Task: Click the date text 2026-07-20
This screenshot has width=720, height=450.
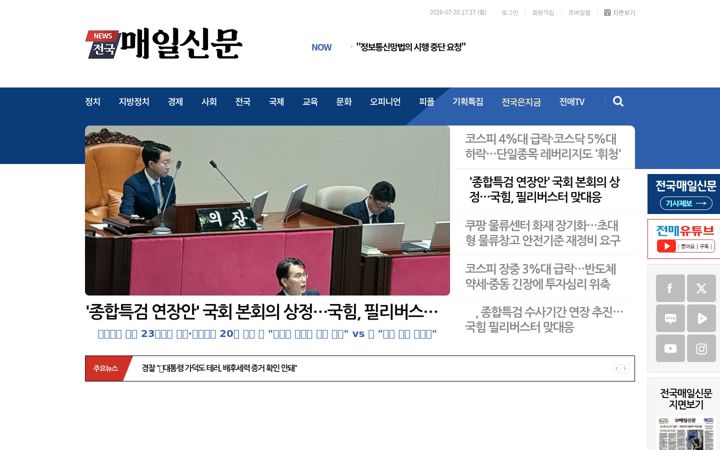Action: point(458,12)
